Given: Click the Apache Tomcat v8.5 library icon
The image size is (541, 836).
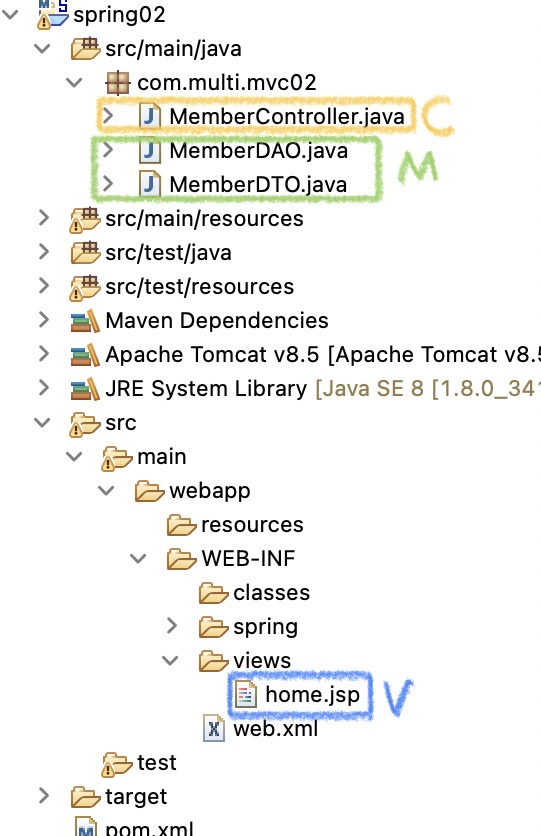Looking at the screenshot, I should pyautogui.click(x=85, y=355).
